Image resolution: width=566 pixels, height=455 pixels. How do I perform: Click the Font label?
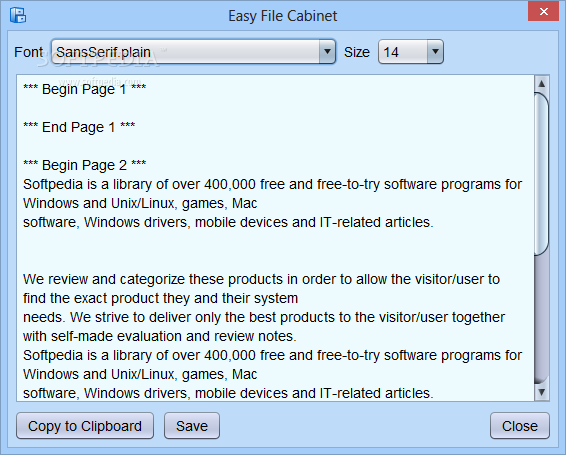click(29, 52)
